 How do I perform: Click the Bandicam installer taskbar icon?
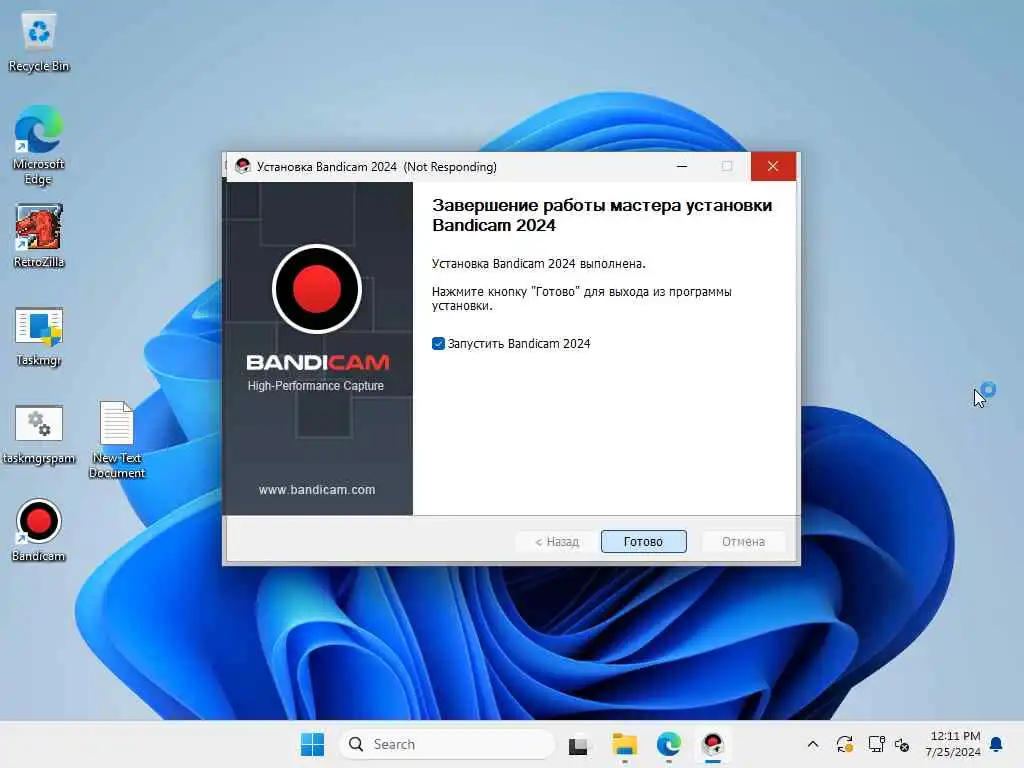coord(712,744)
